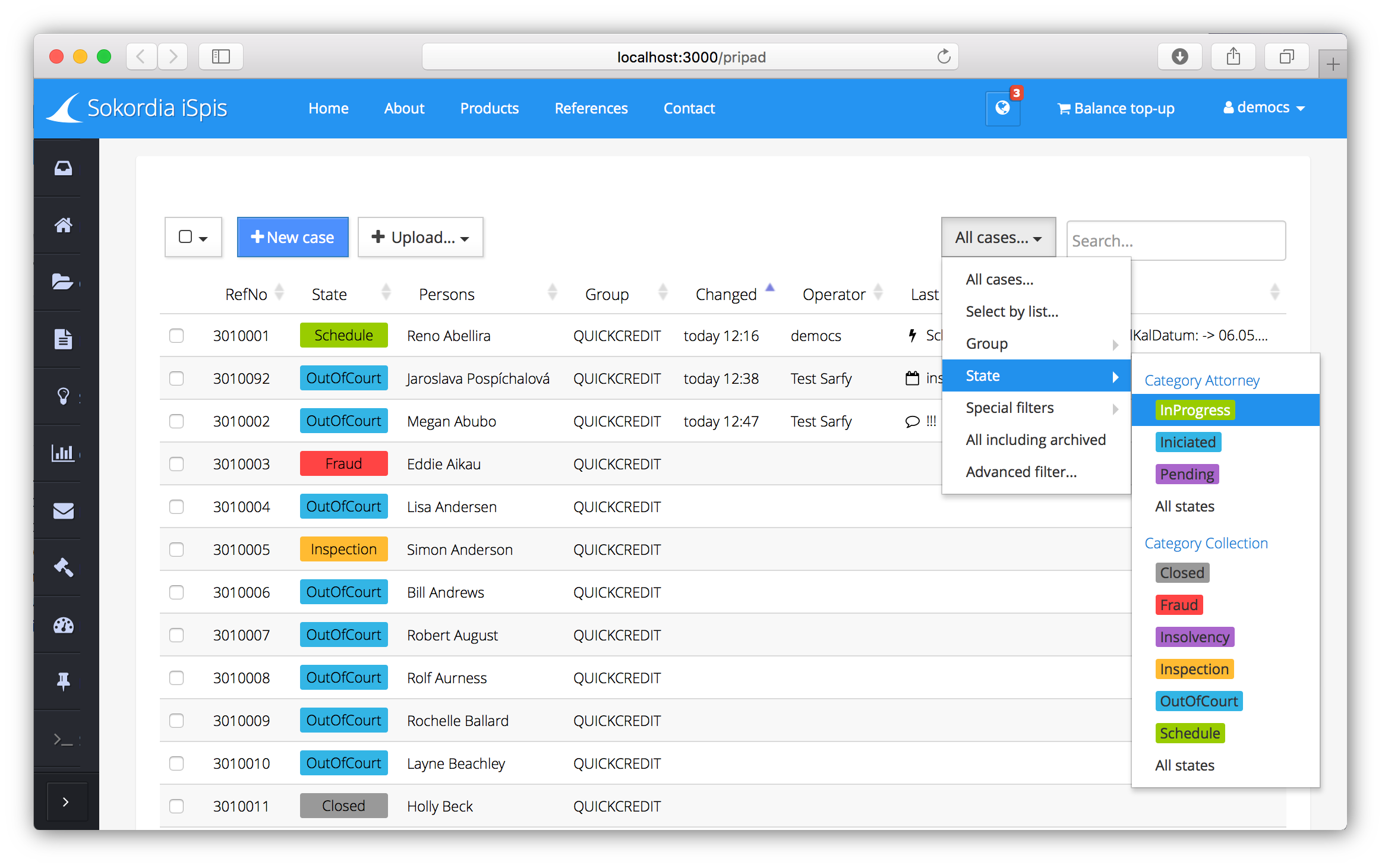This screenshot has width=1385, height=868.
Task: Open the lightbulb sidebar icon
Action: [x=64, y=396]
